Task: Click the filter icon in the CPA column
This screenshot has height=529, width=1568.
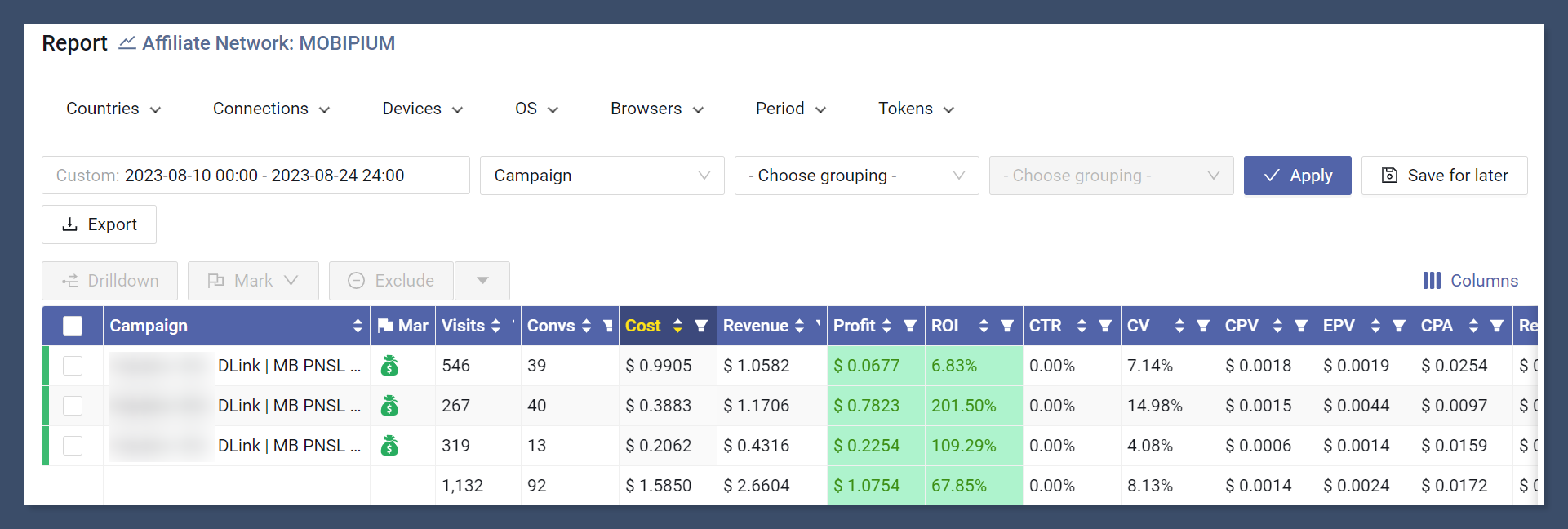Action: 1497,326
